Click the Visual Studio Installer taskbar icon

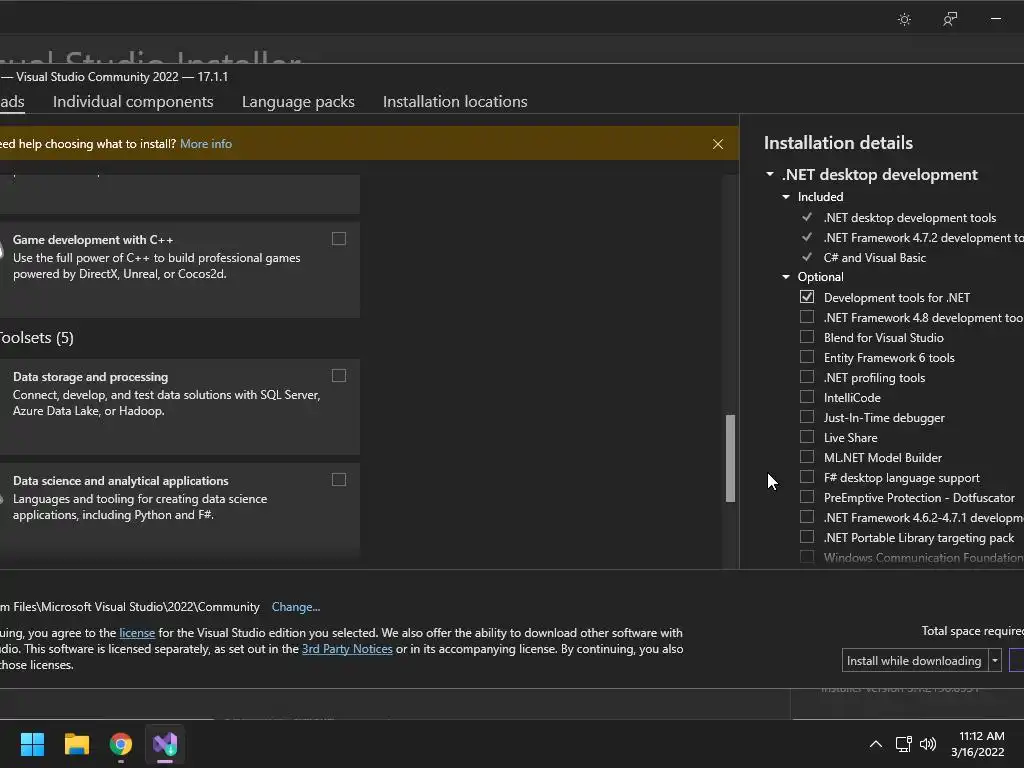click(x=165, y=744)
